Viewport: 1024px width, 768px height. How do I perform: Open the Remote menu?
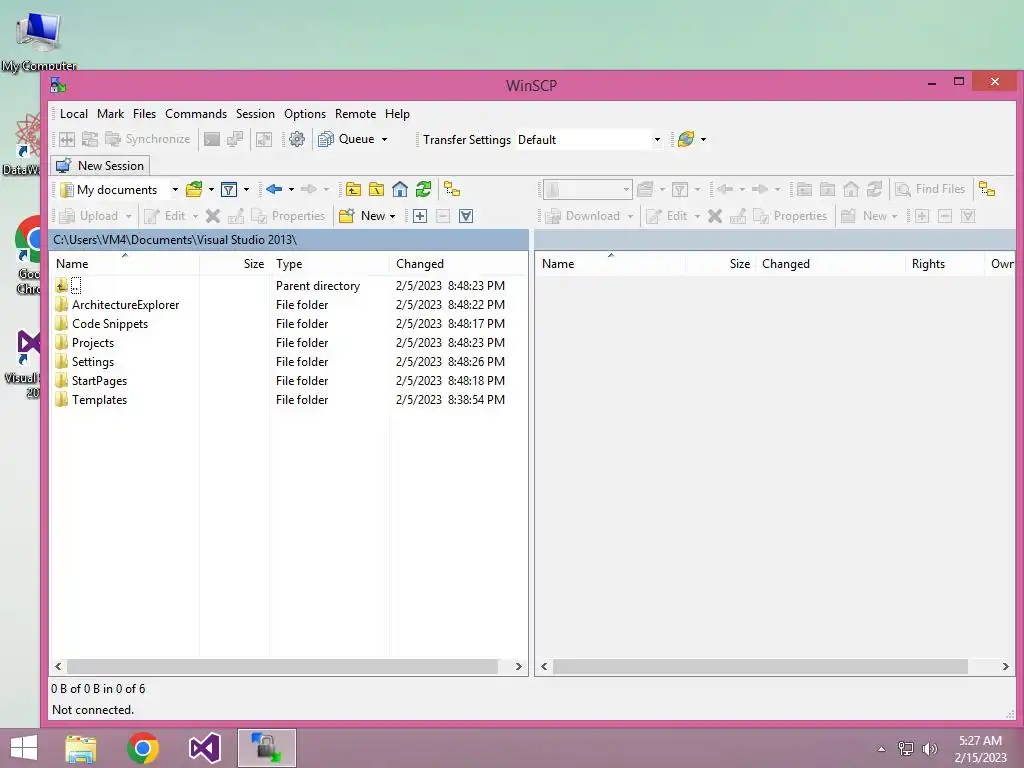point(355,114)
